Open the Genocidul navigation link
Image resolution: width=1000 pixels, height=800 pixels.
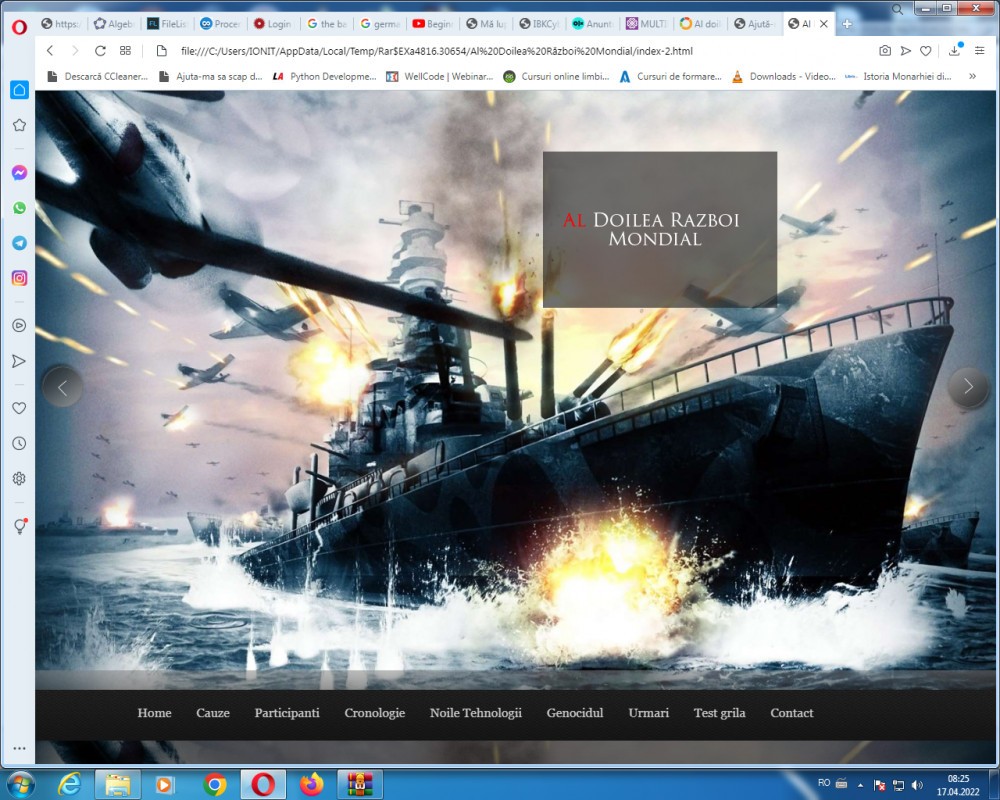[575, 713]
